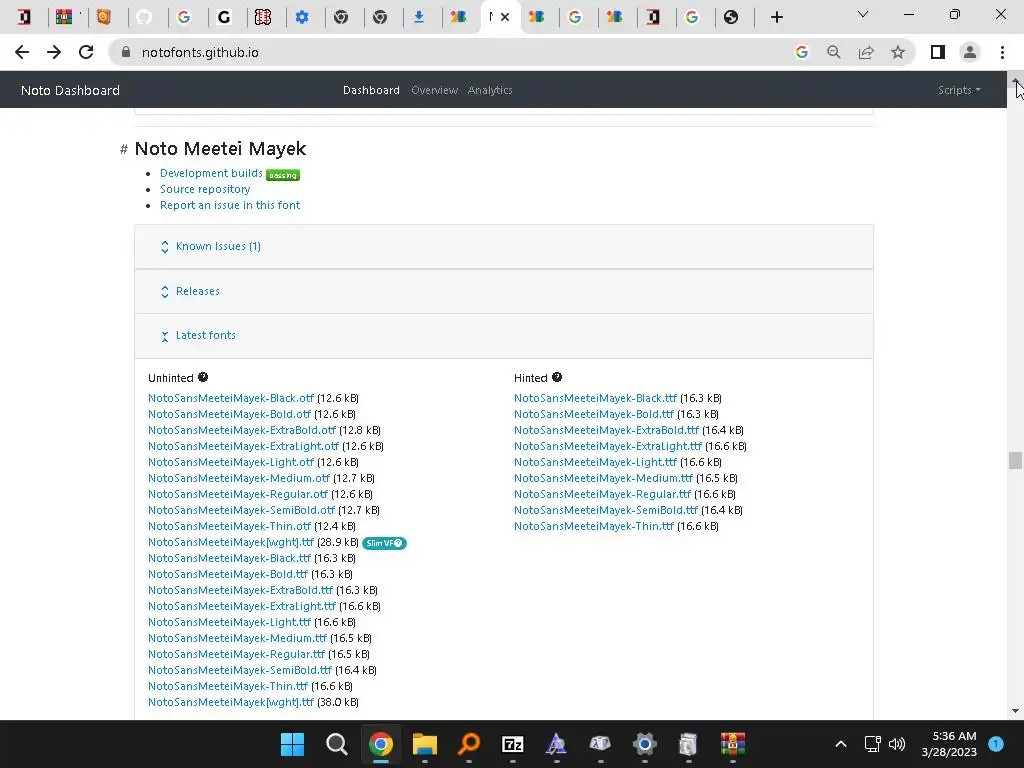
Task: Open the Development builds link
Action: pyautogui.click(x=211, y=173)
